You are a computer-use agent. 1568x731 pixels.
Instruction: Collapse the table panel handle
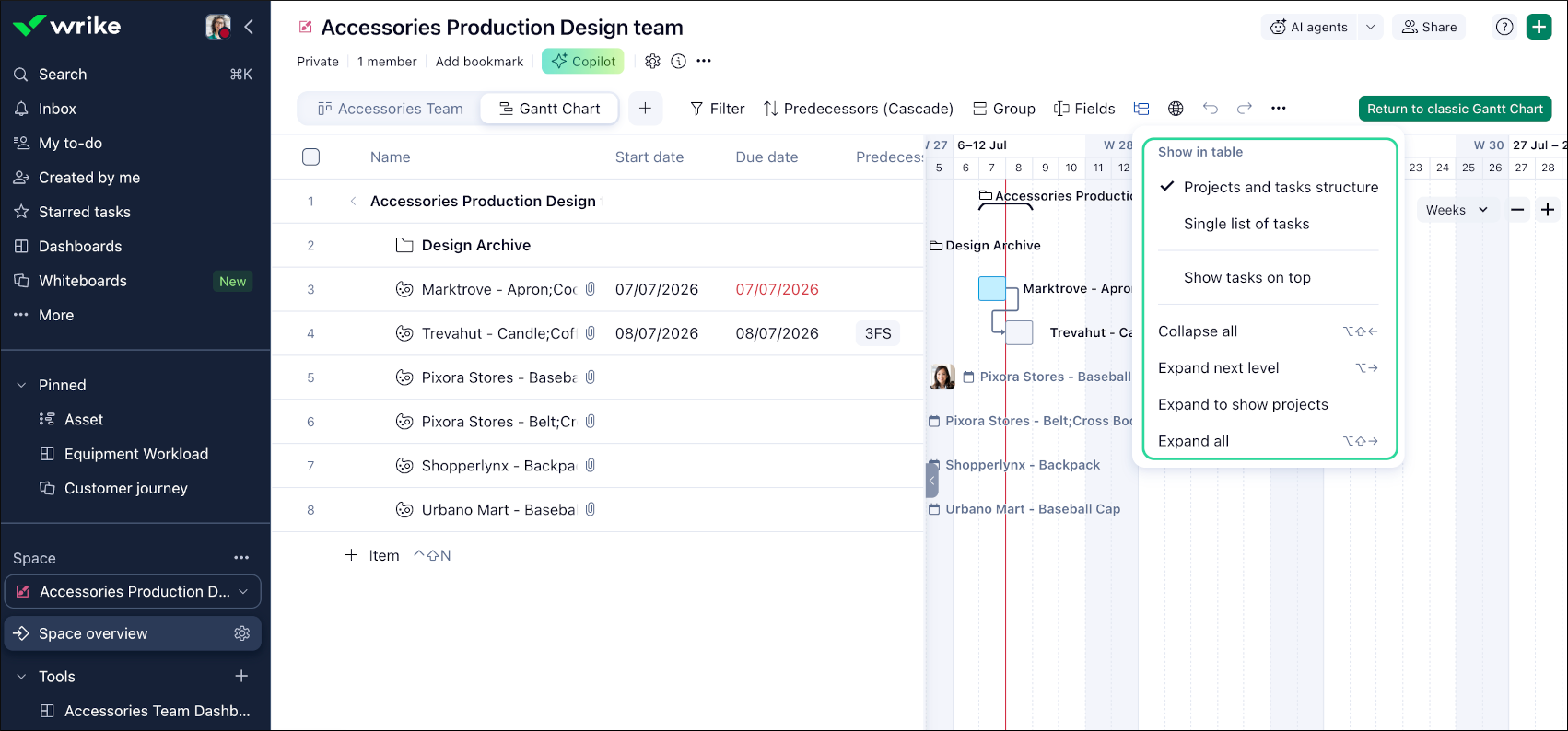coord(931,480)
